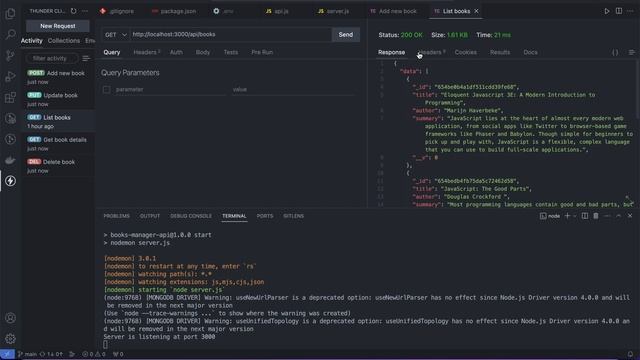Toggle the response JSON braces formatting icon
This screenshot has height=360, width=640.
pos(615,52)
